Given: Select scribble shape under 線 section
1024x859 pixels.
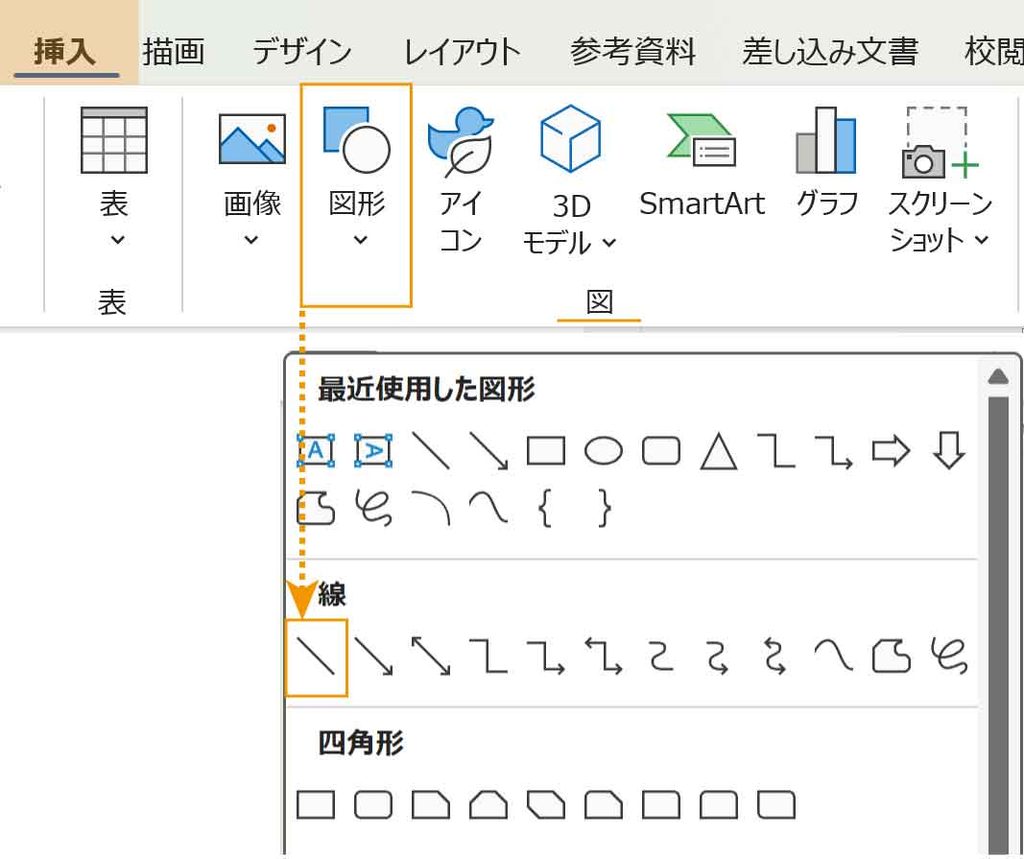Looking at the screenshot, I should click(949, 656).
